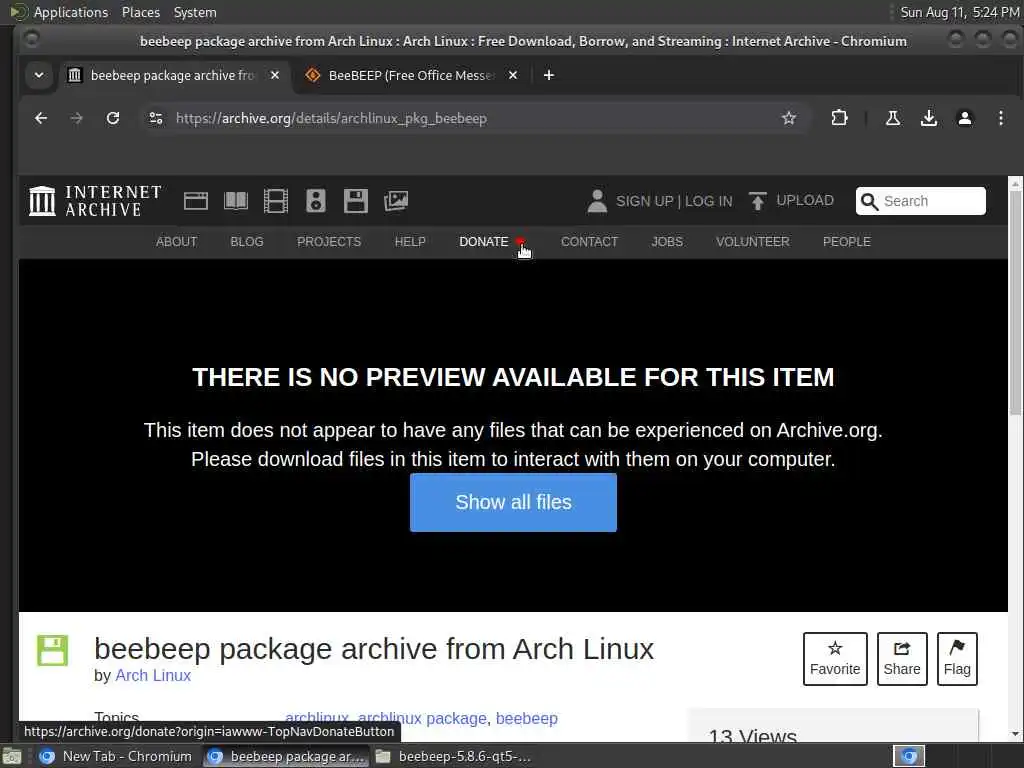Switch to the BeeBEEP Free Office Messenger tab
The image size is (1024, 768).
tap(411, 75)
